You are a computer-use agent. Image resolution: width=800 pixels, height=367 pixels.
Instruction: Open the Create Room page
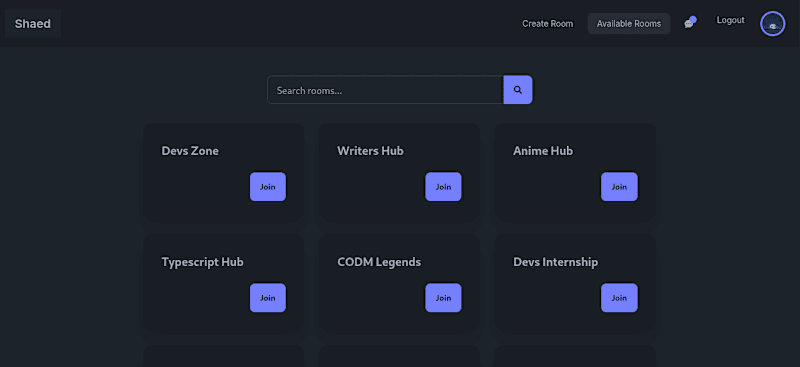coord(547,23)
